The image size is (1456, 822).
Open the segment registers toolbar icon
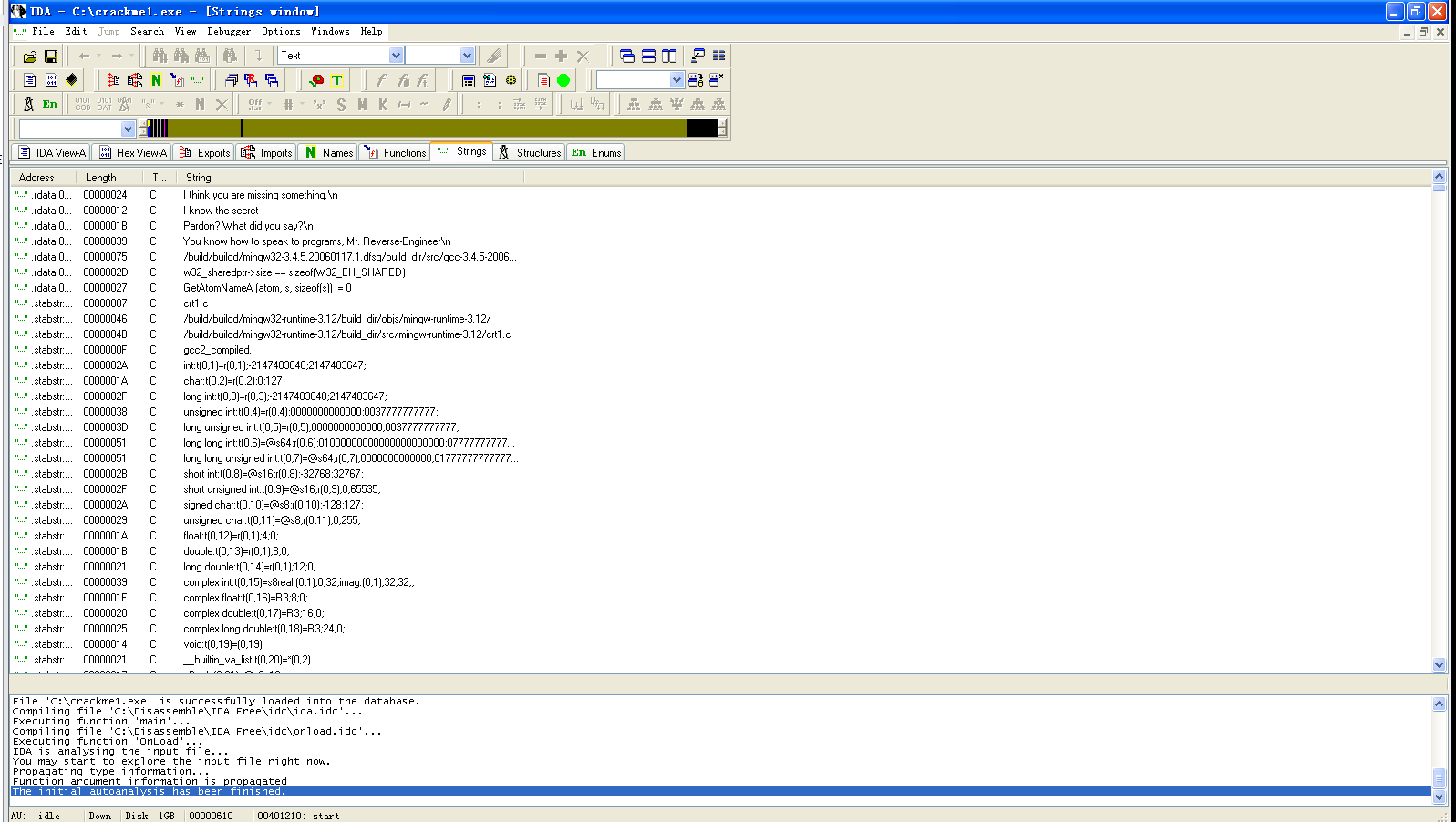click(251, 80)
